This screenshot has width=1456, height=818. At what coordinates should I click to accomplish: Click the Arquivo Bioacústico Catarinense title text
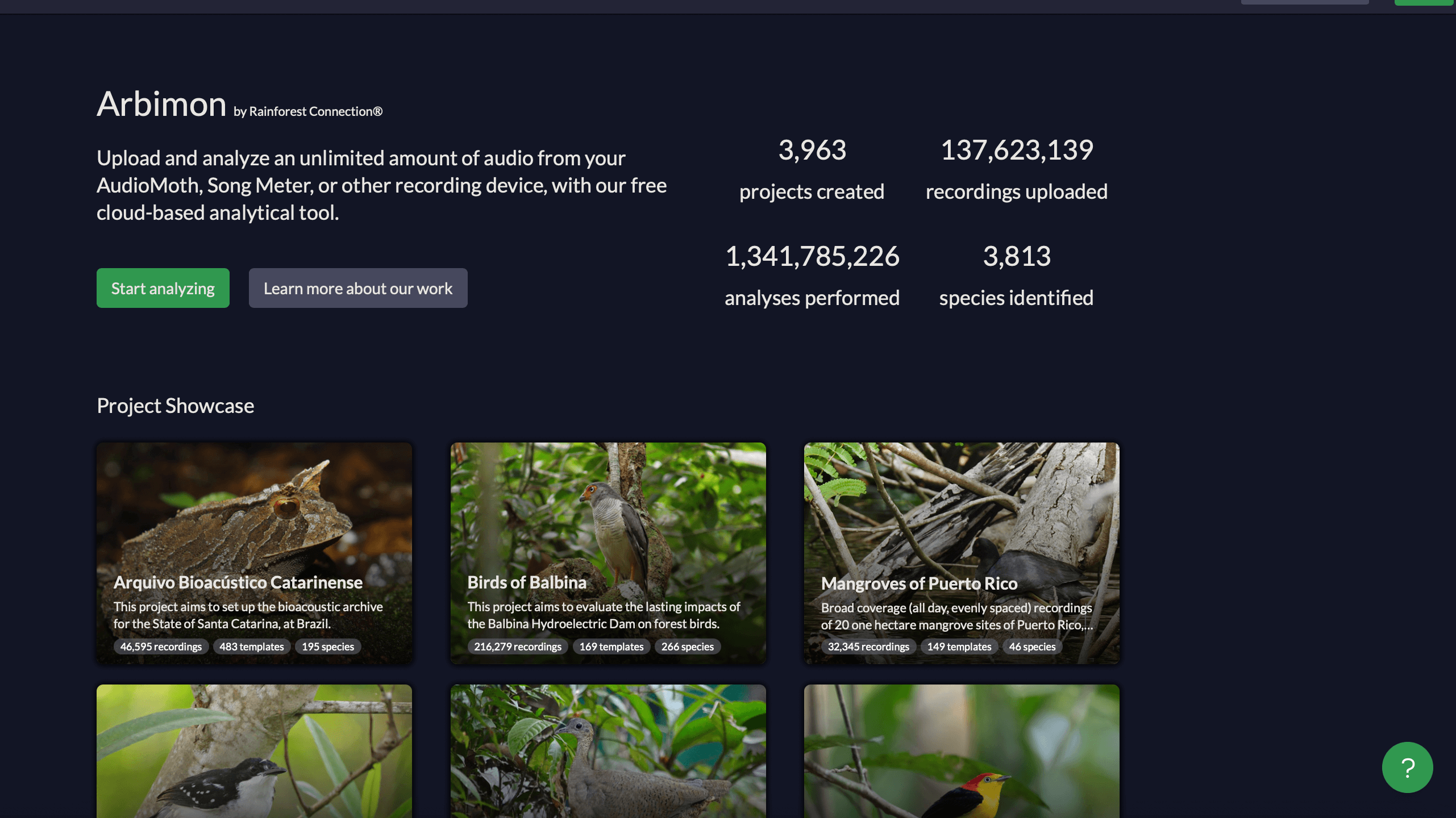238,582
